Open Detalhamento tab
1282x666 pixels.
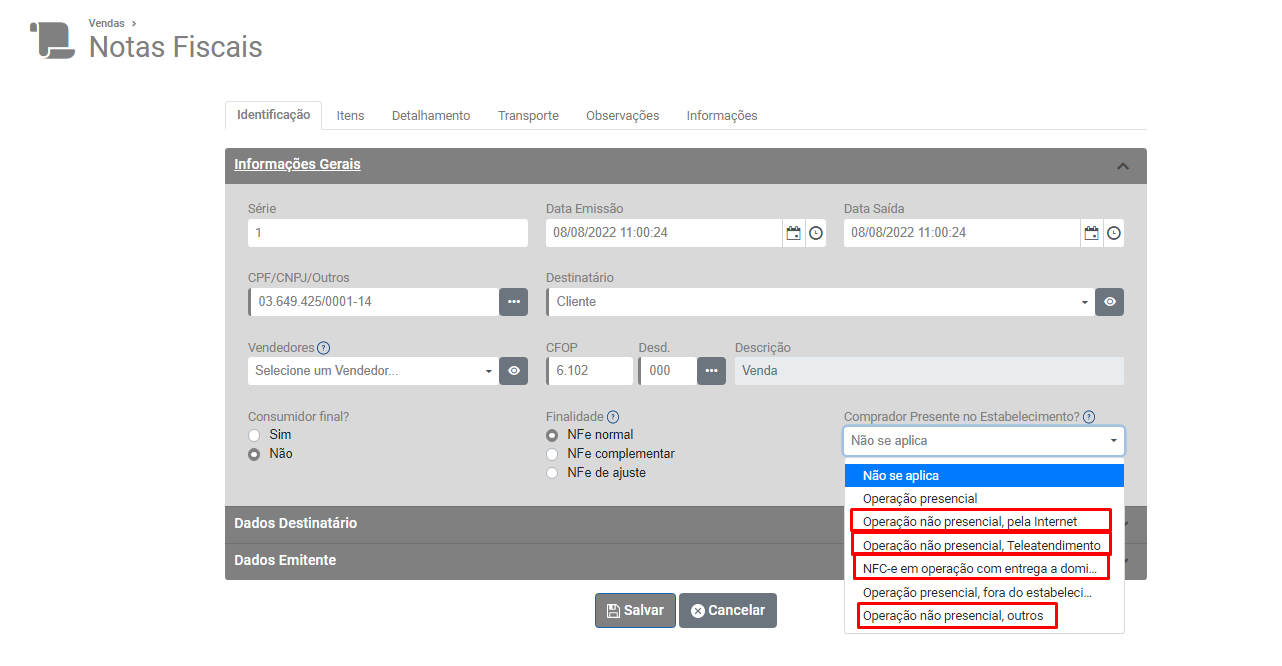click(431, 116)
